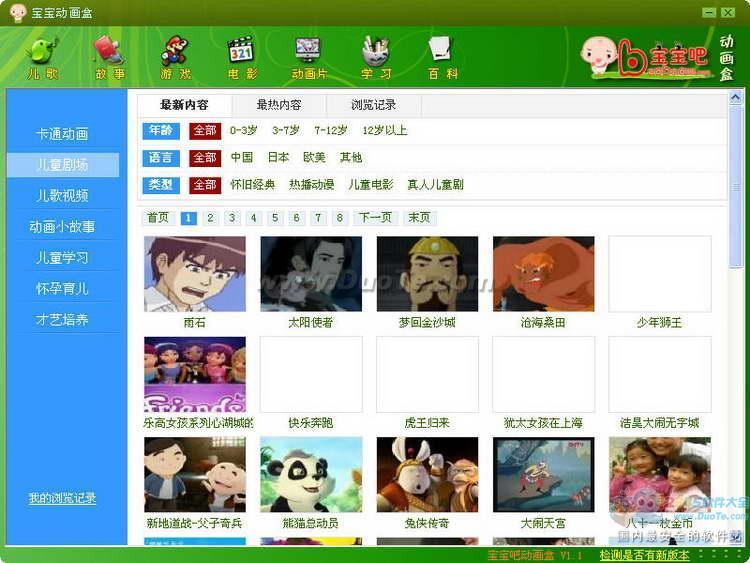The image size is (750, 563).
Task: Select 儿童学习 in the sidebar
Action: point(62,258)
